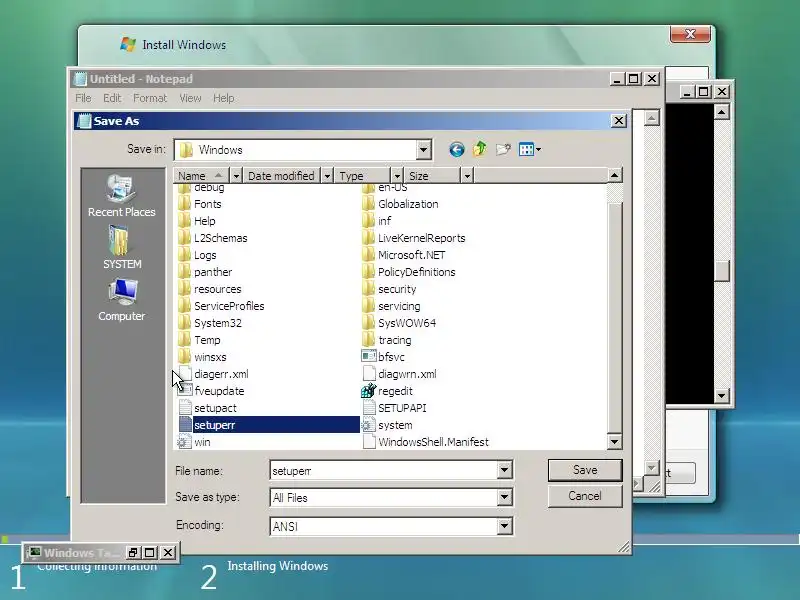
Task: Select the diagwrn.xml file
Action: [399, 374]
